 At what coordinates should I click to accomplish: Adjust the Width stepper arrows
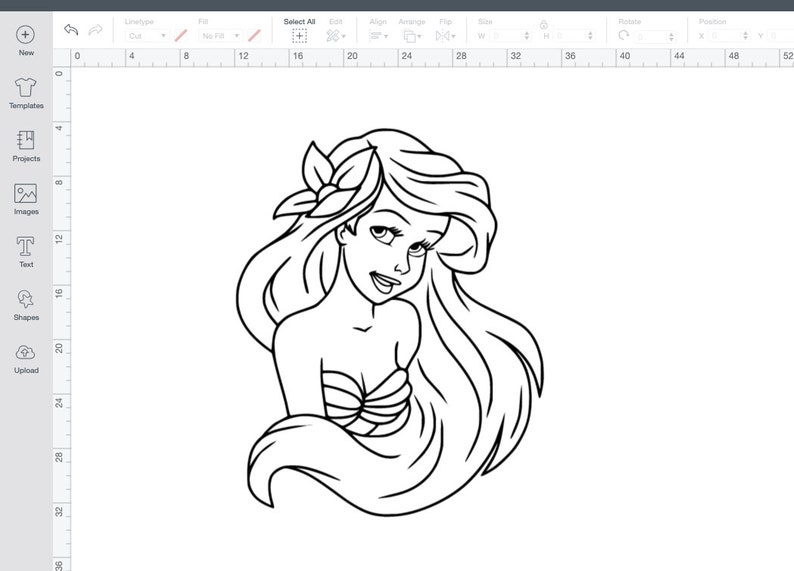[527, 36]
